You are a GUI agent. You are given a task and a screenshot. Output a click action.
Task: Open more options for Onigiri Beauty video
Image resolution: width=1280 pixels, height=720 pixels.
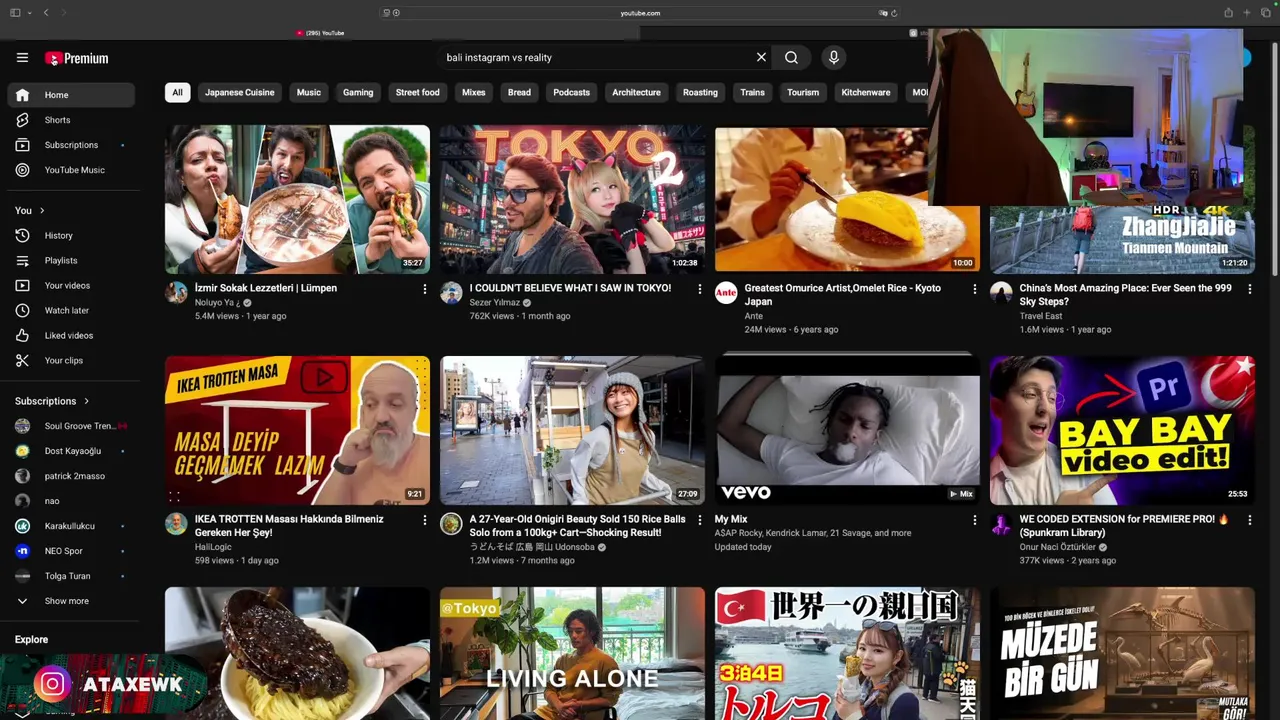(x=699, y=520)
